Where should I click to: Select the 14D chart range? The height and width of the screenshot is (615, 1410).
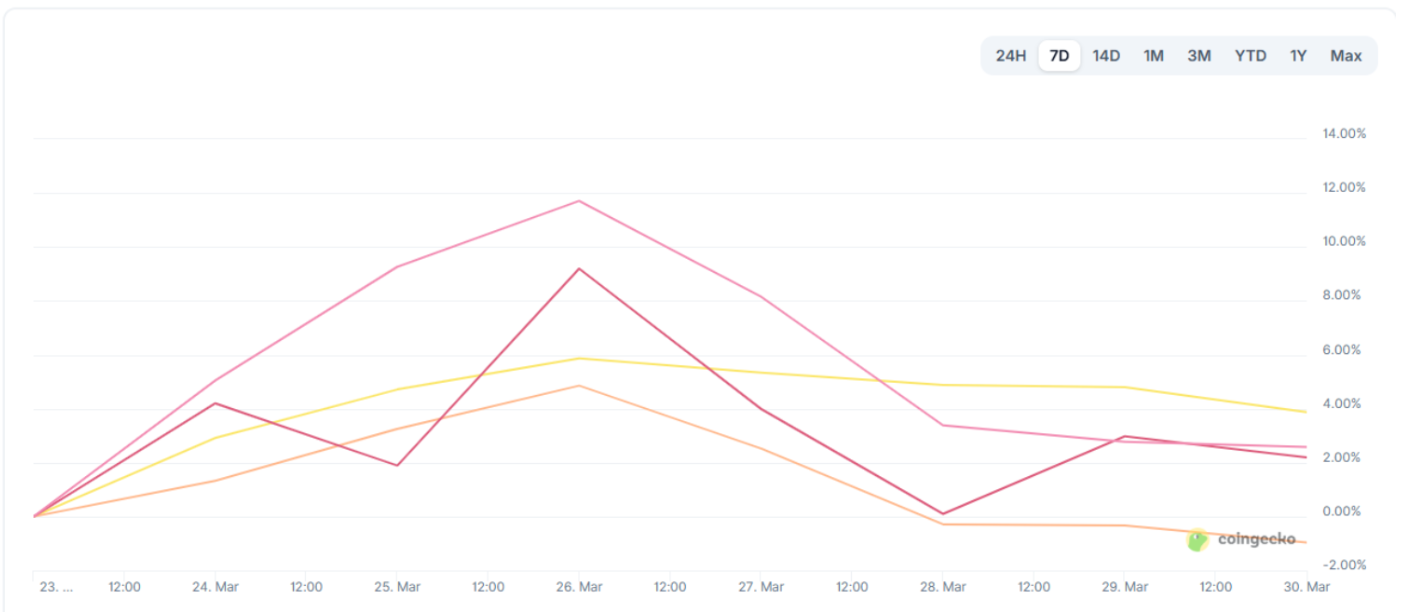[1106, 56]
